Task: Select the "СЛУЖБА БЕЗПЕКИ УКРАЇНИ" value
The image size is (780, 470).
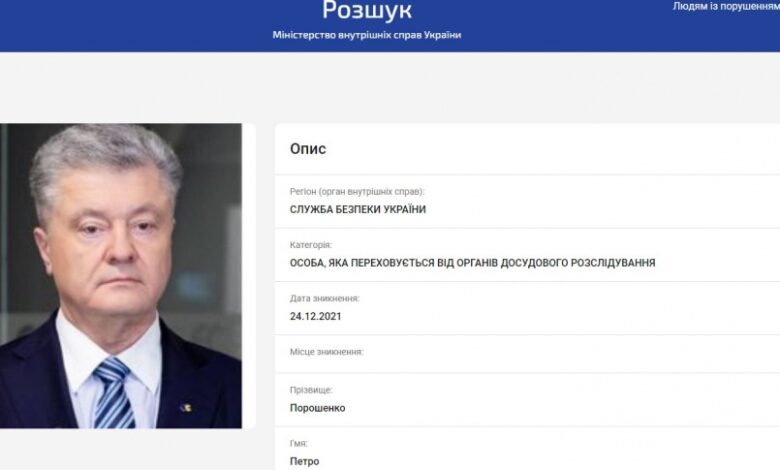Action: 358,209
